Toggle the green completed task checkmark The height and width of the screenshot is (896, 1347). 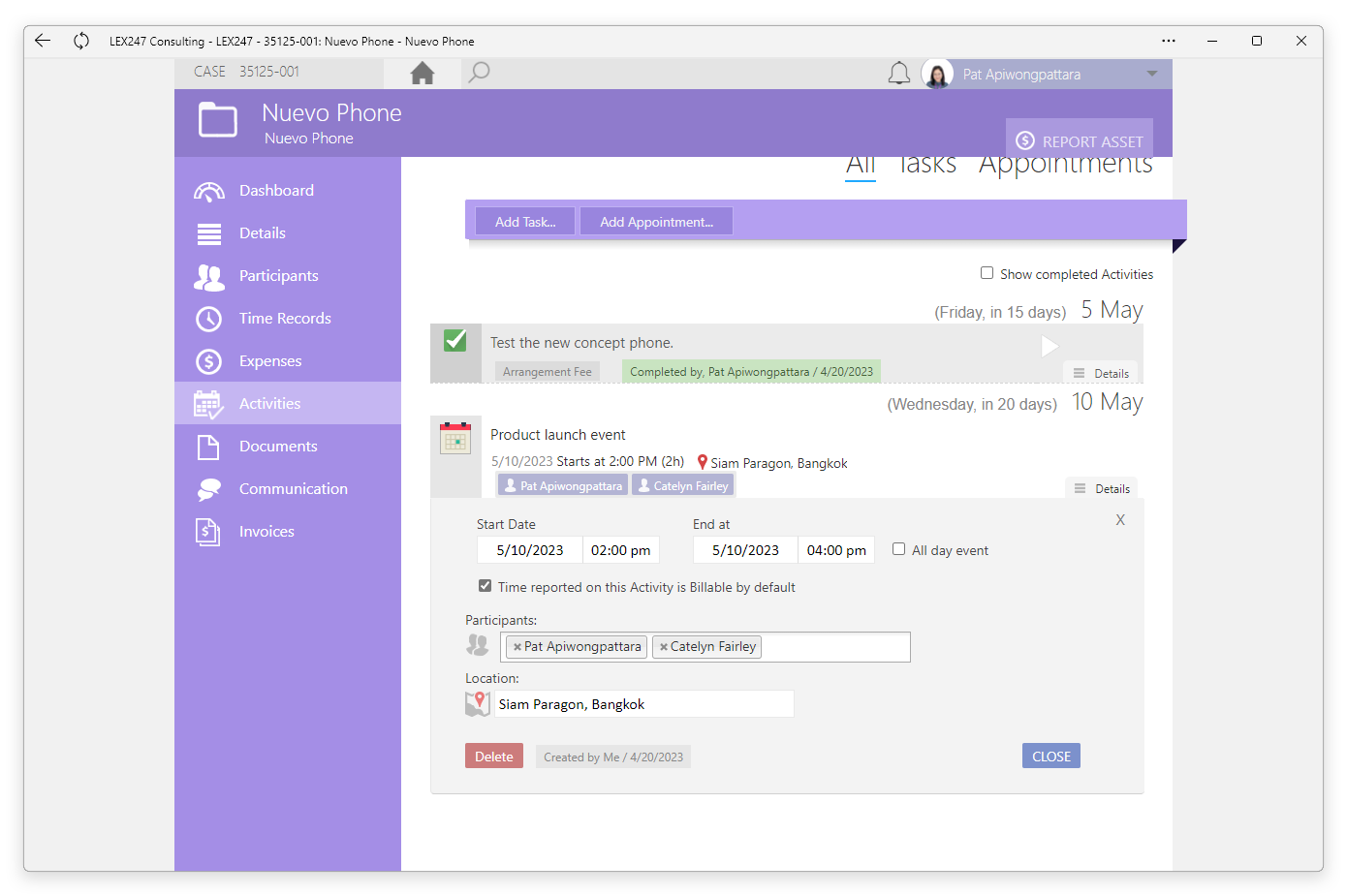pyautogui.click(x=455, y=341)
